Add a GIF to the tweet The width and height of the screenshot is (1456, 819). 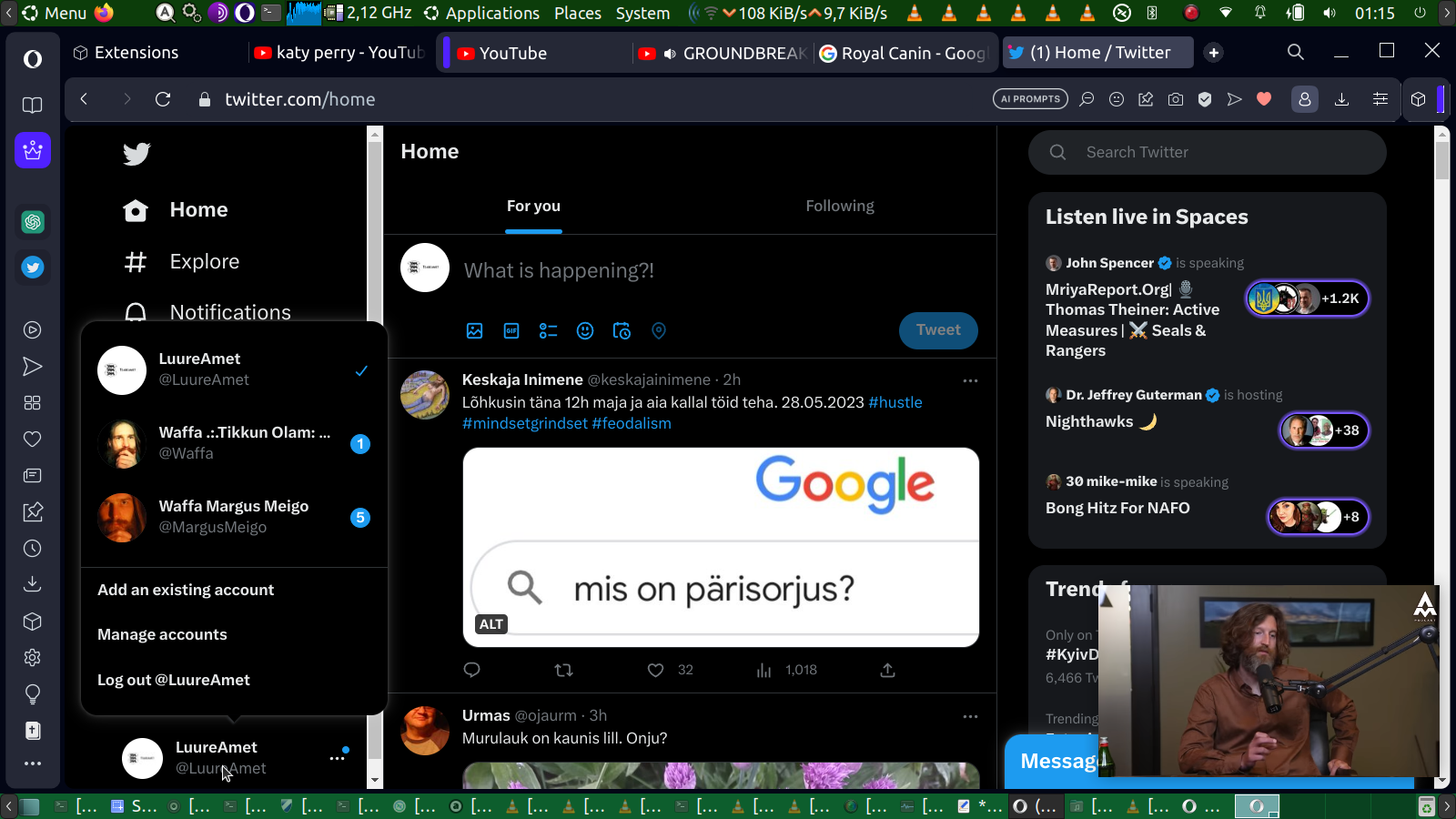tap(511, 331)
